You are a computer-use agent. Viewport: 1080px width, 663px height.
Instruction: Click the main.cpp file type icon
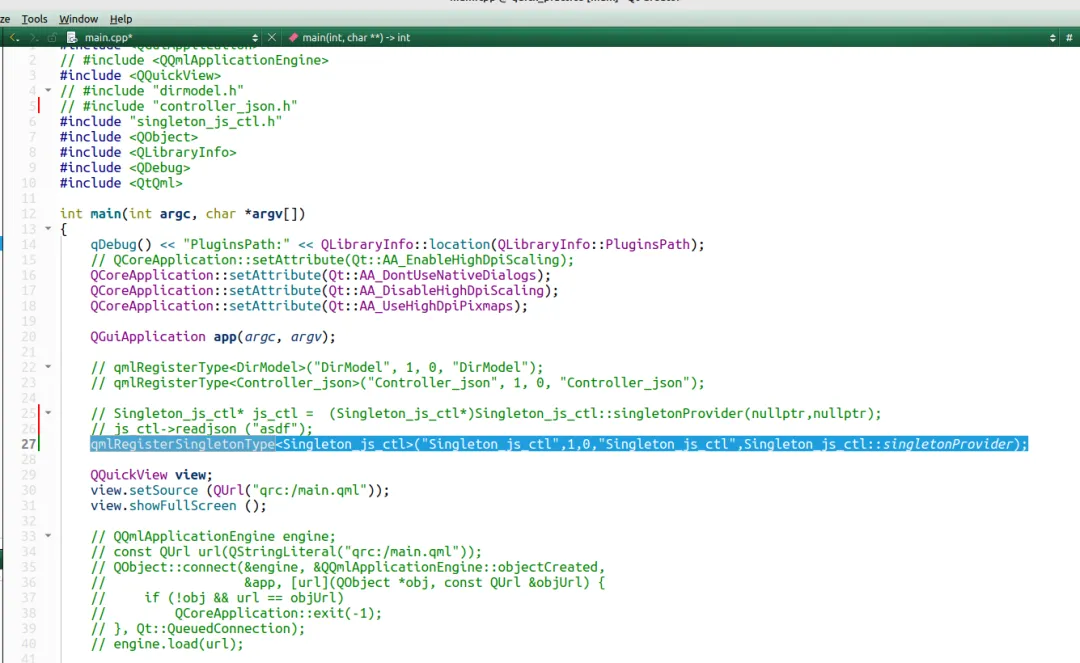pyautogui.click(x=72, y=37)
